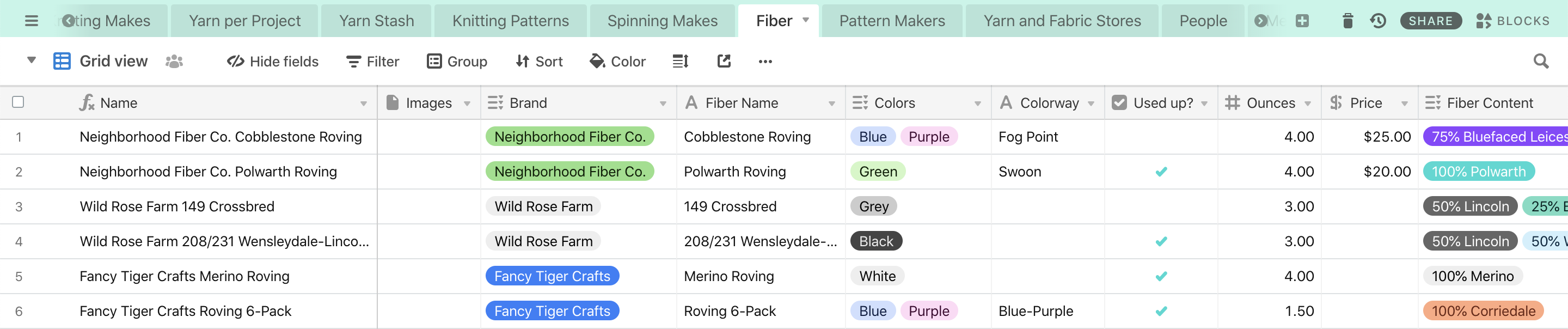
Task: Open the Used up? column dropdown arrow
Action: 1204,103
